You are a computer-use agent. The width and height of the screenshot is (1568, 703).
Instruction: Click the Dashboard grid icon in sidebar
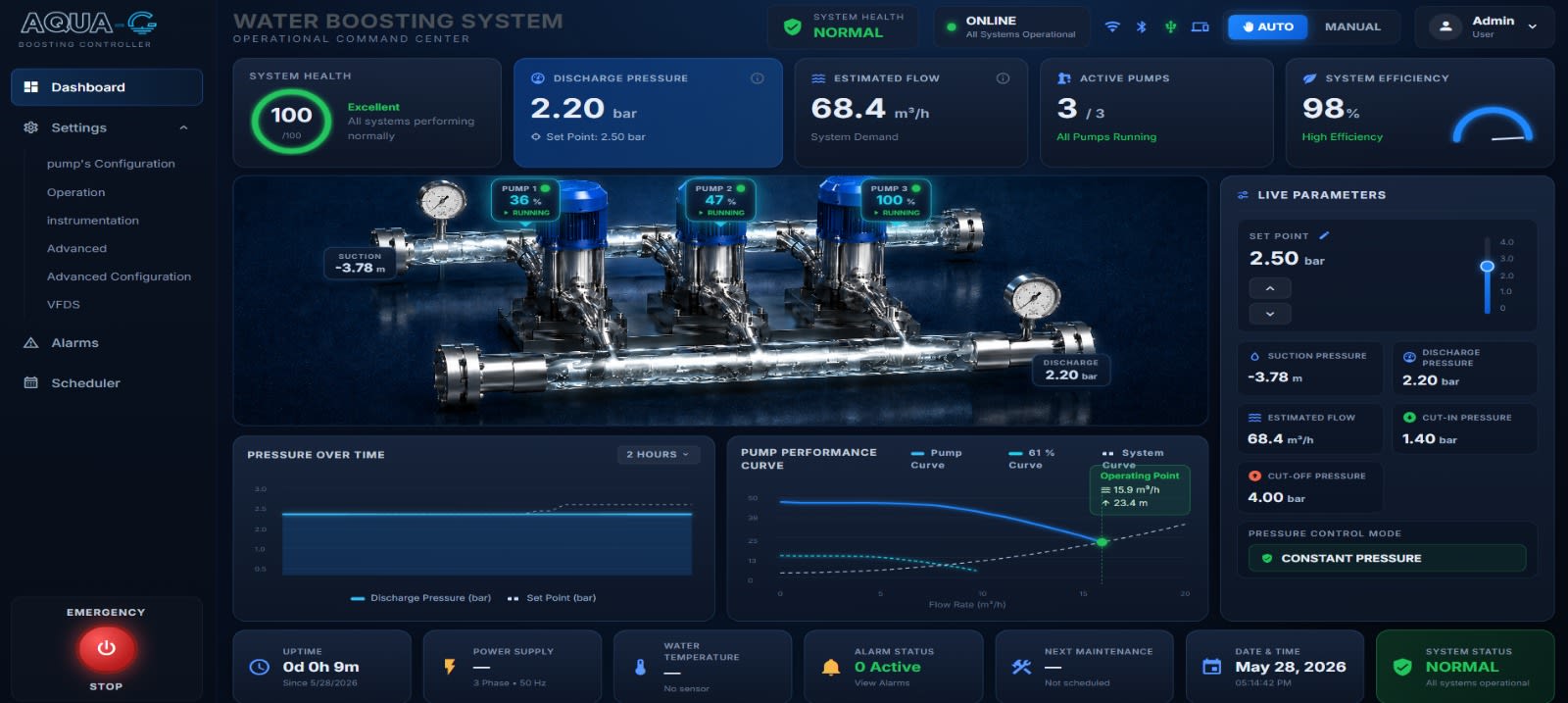point(30,87)
